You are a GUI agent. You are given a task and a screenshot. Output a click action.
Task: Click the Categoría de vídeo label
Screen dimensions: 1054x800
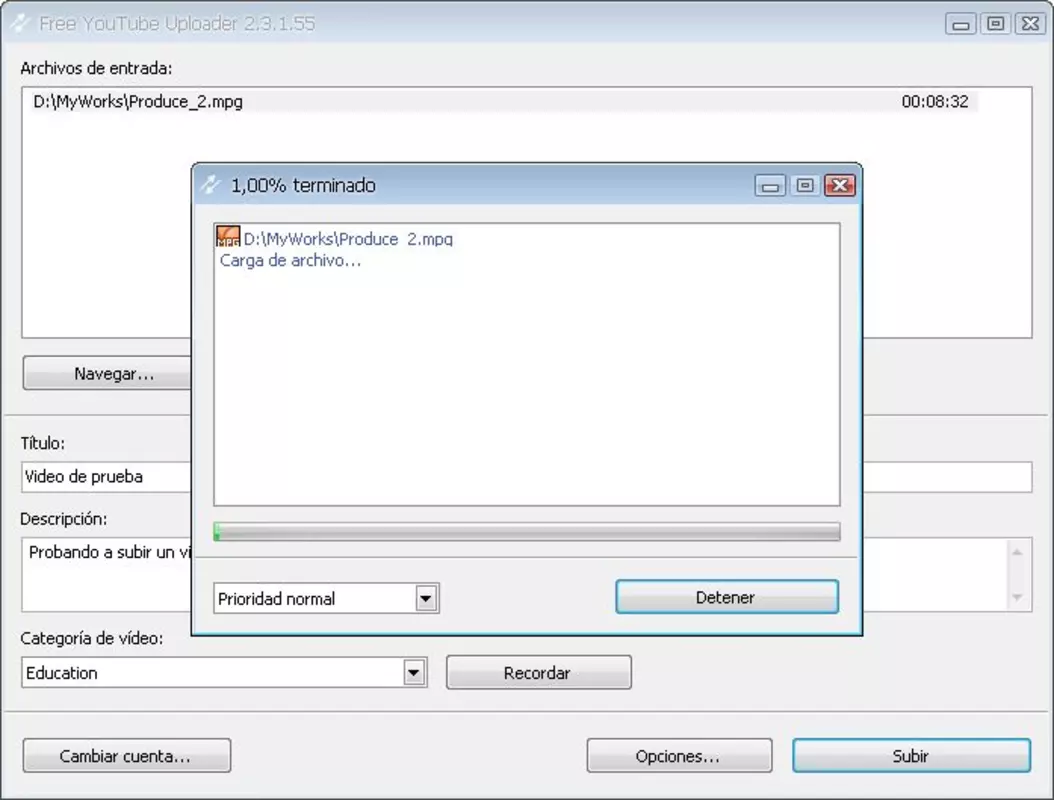tap(91, 638)
